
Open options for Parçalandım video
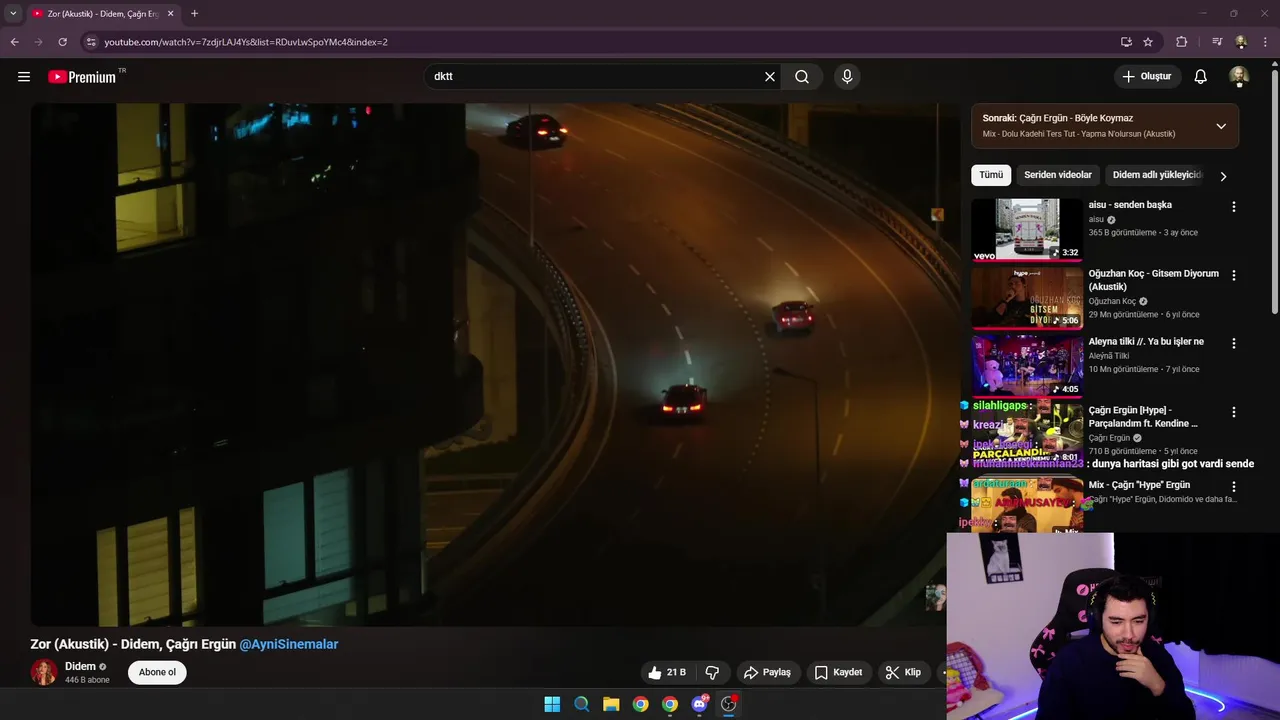pyautogui.click(x=1233, y=412)
